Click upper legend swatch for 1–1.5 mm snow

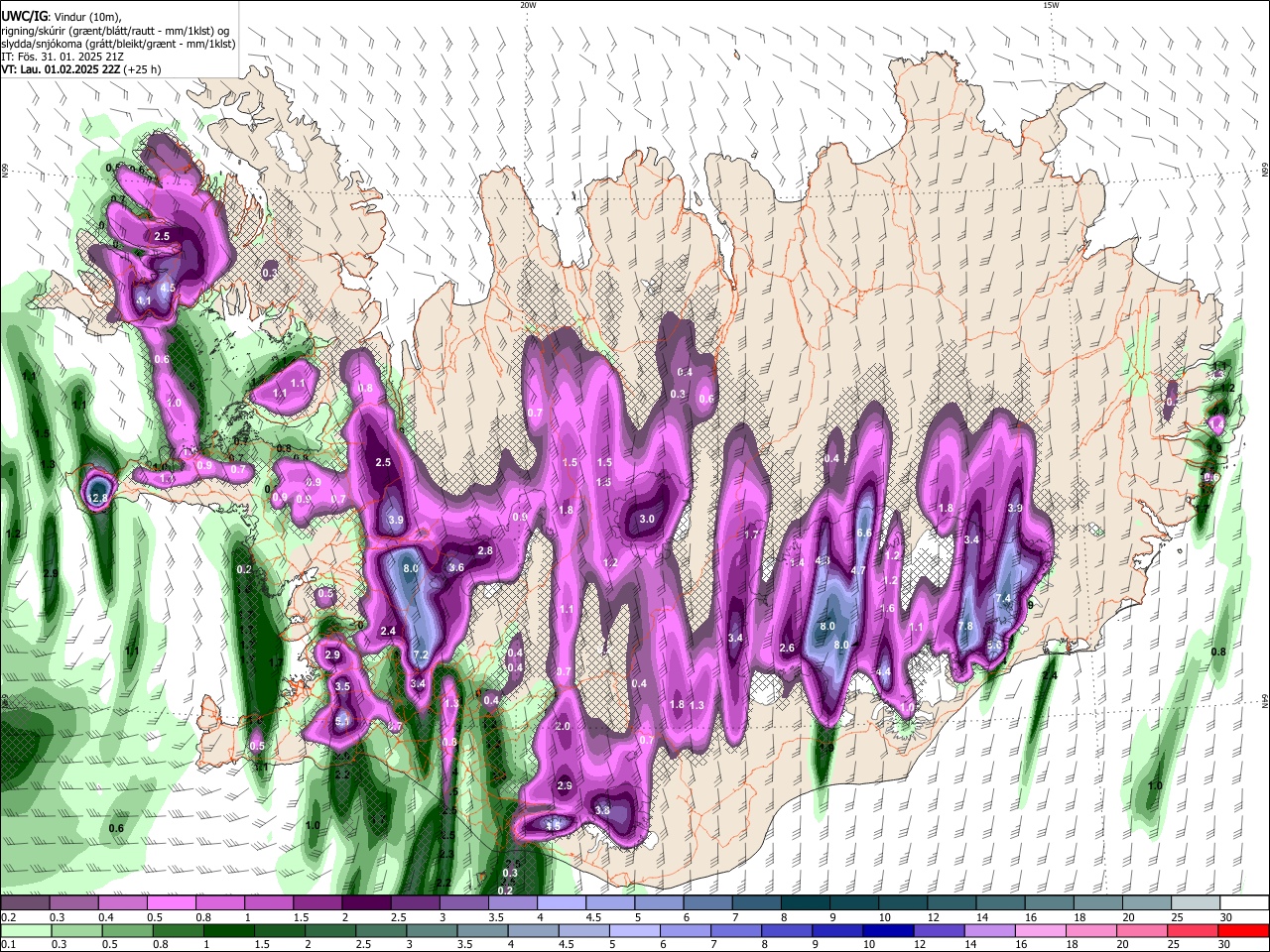click(268, 902)
